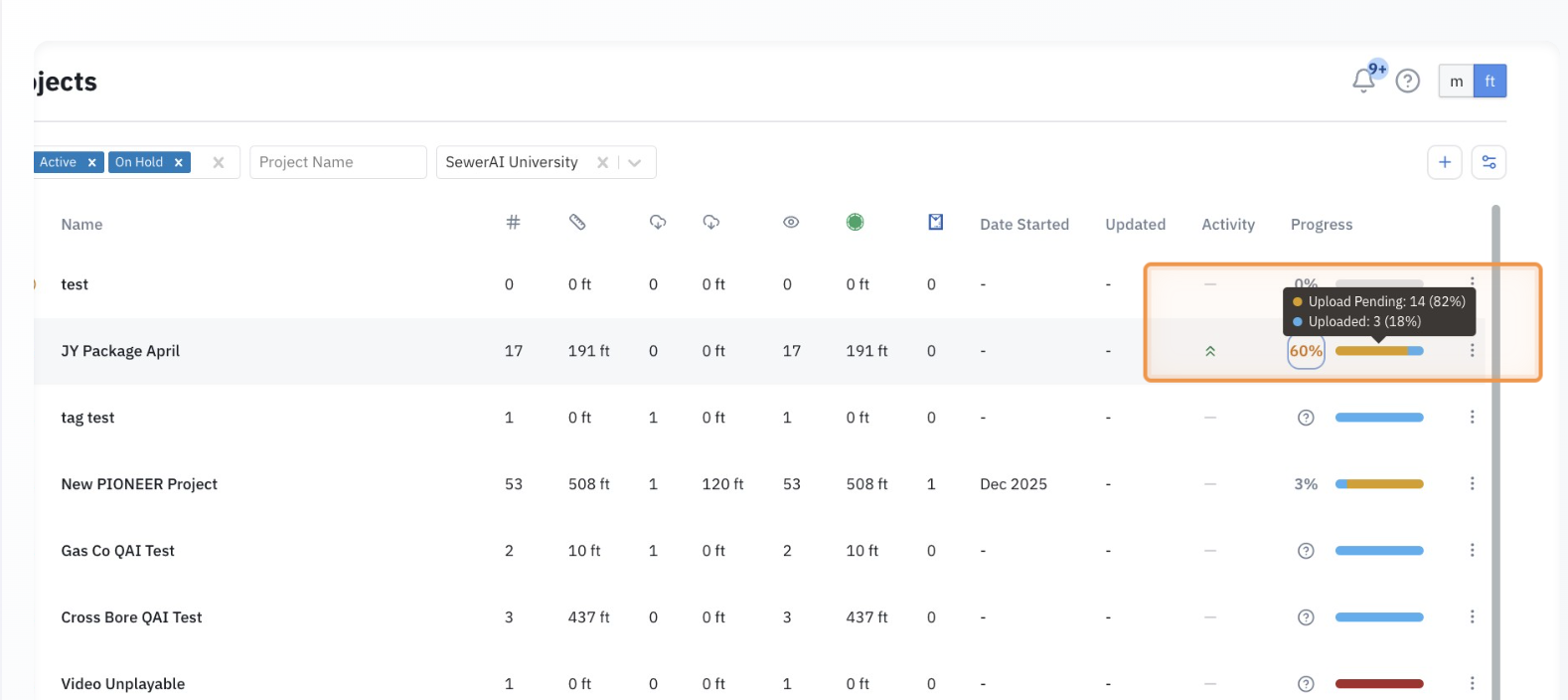The width and height of the screenshot is (1568, 700).
Task: Click progress question mark icon for tag test
Action: coord(1306,418)
